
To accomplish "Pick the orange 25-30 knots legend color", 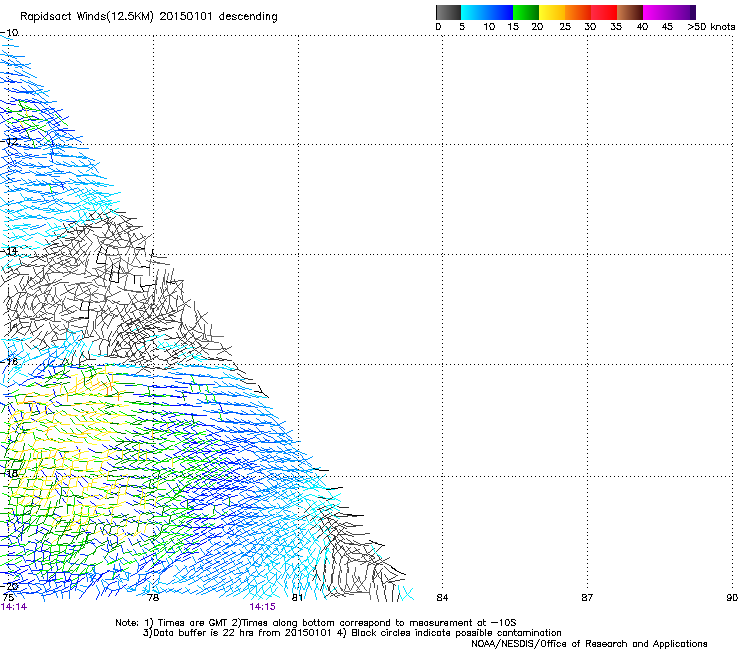I will (x=578, y=12).
